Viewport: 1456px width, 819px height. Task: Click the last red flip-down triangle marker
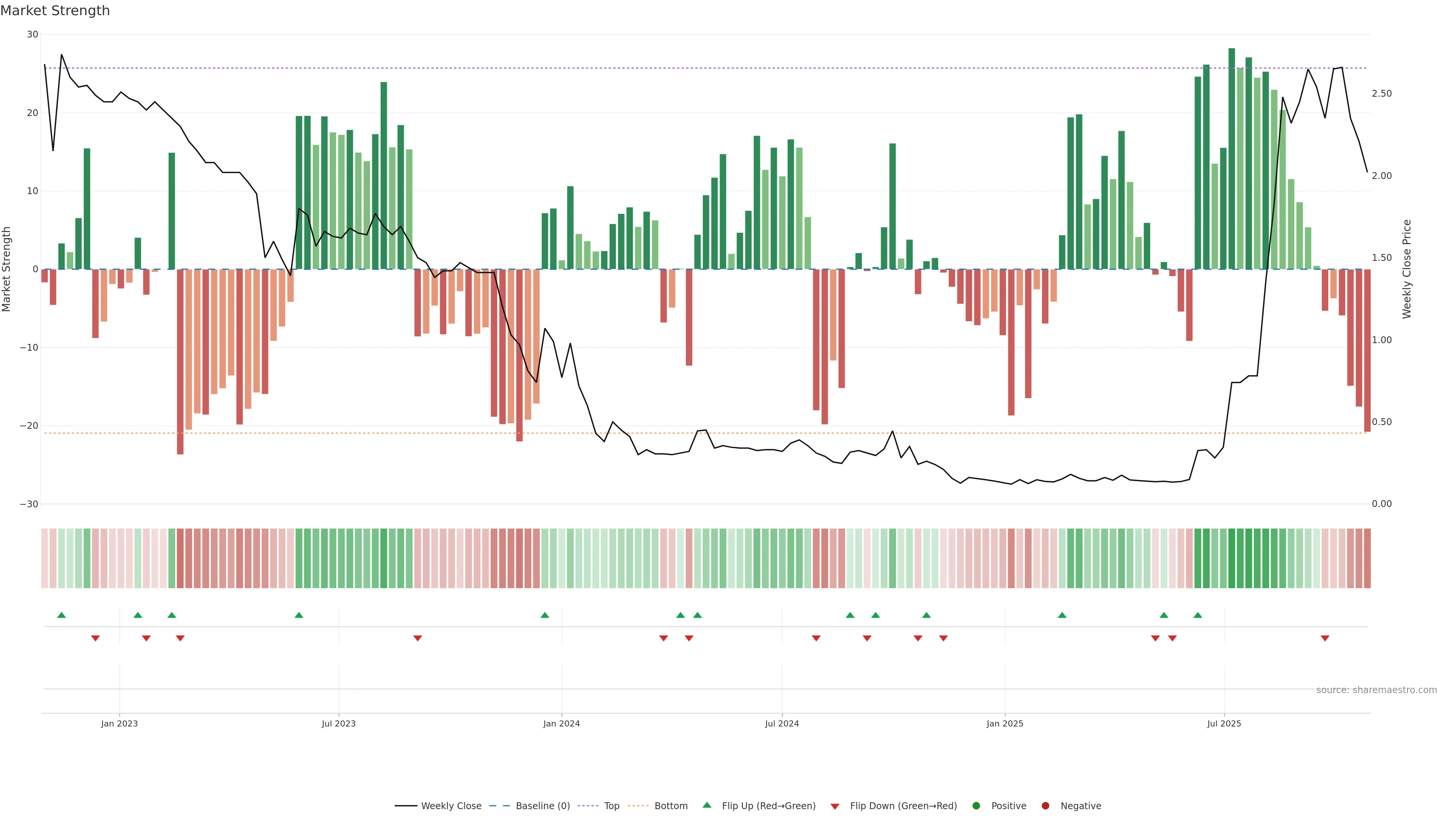point(1325,638)
